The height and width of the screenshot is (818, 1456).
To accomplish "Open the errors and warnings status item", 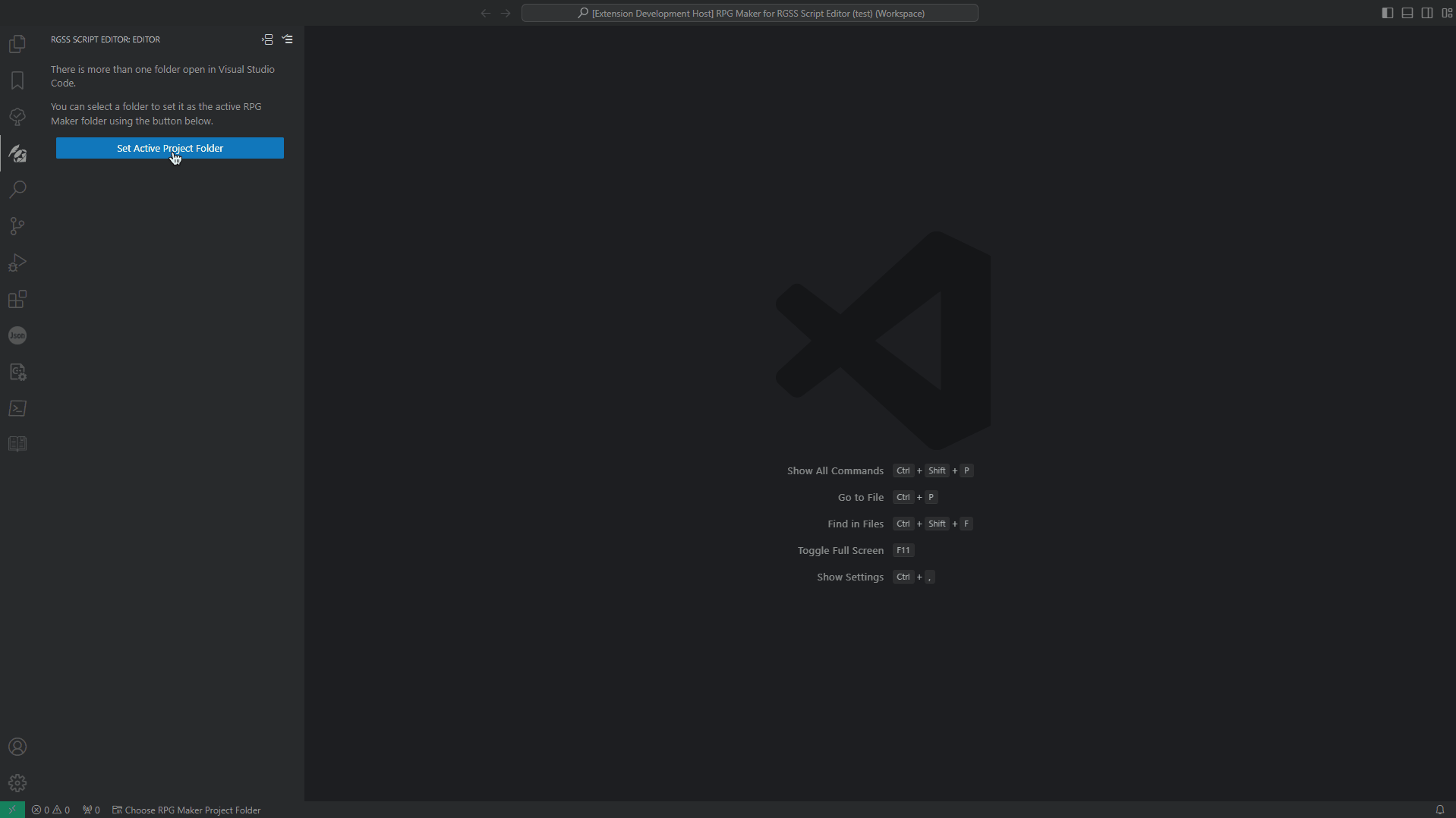I will point(51,810).
